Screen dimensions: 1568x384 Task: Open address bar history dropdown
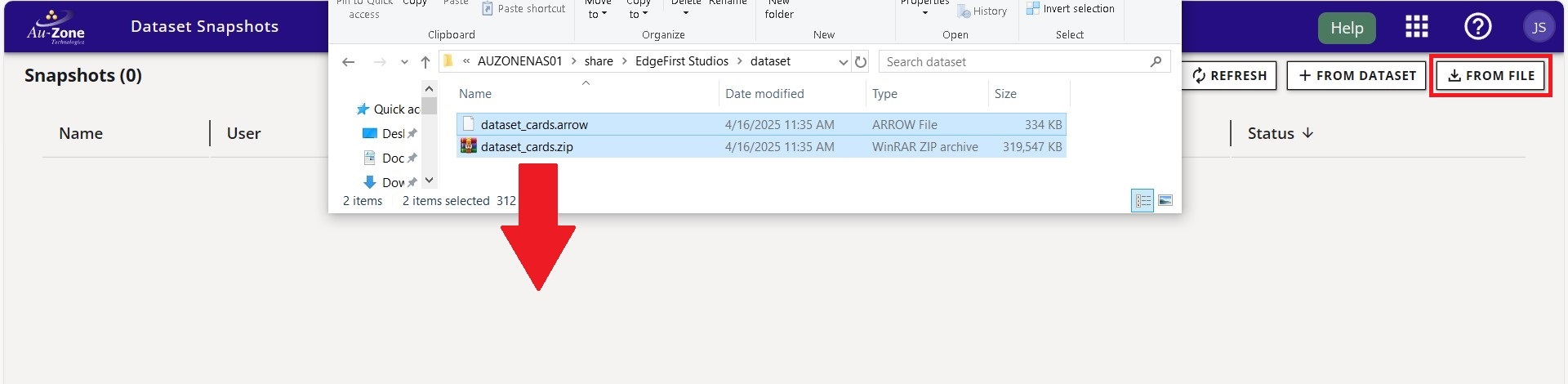point(844,62)
